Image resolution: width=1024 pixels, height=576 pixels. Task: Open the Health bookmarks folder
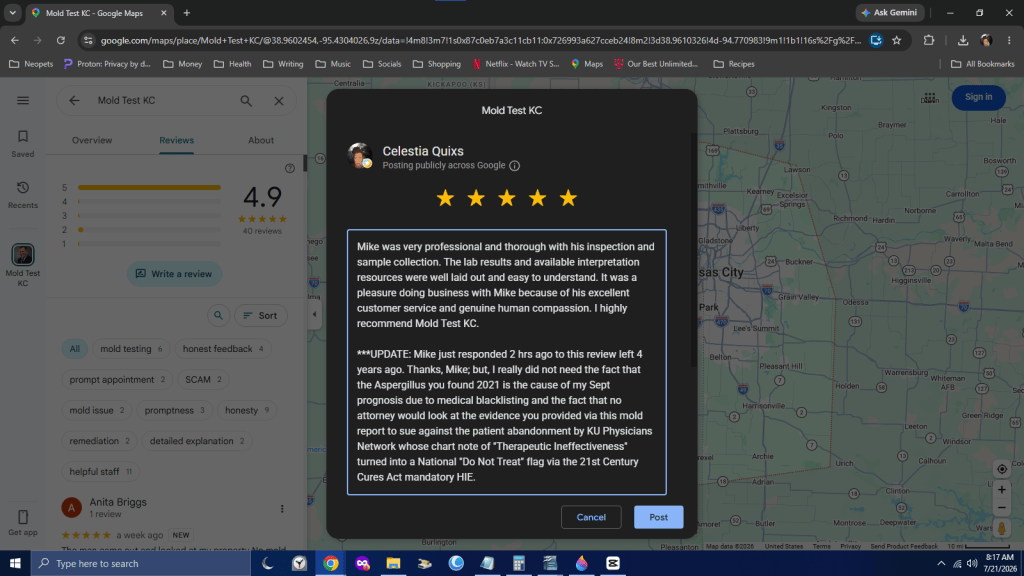tap(232, 64)
